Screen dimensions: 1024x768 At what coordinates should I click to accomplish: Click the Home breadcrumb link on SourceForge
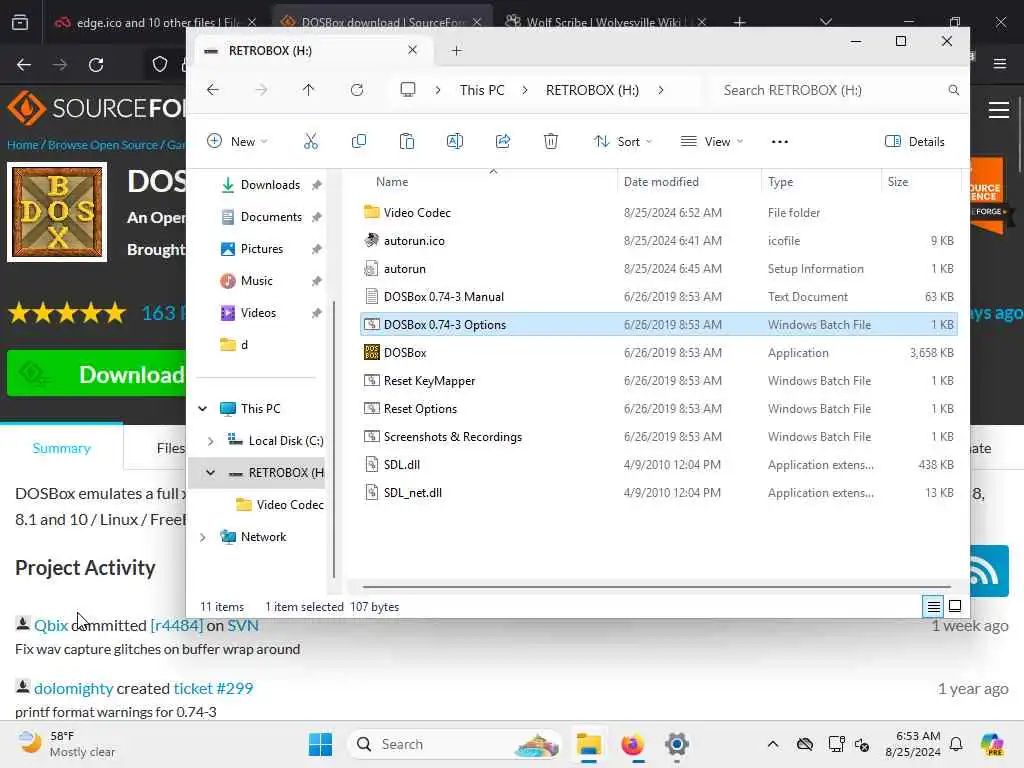click(x=23, y=145)
